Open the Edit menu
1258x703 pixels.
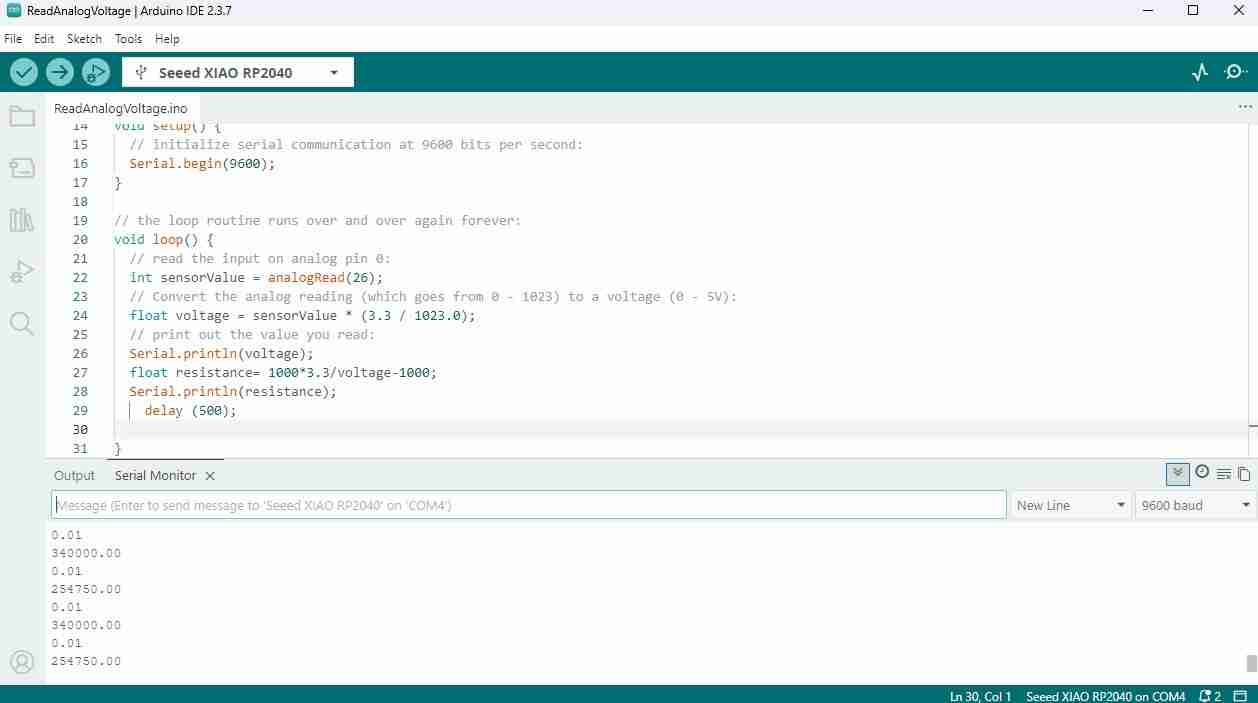[x=44, y=39]
